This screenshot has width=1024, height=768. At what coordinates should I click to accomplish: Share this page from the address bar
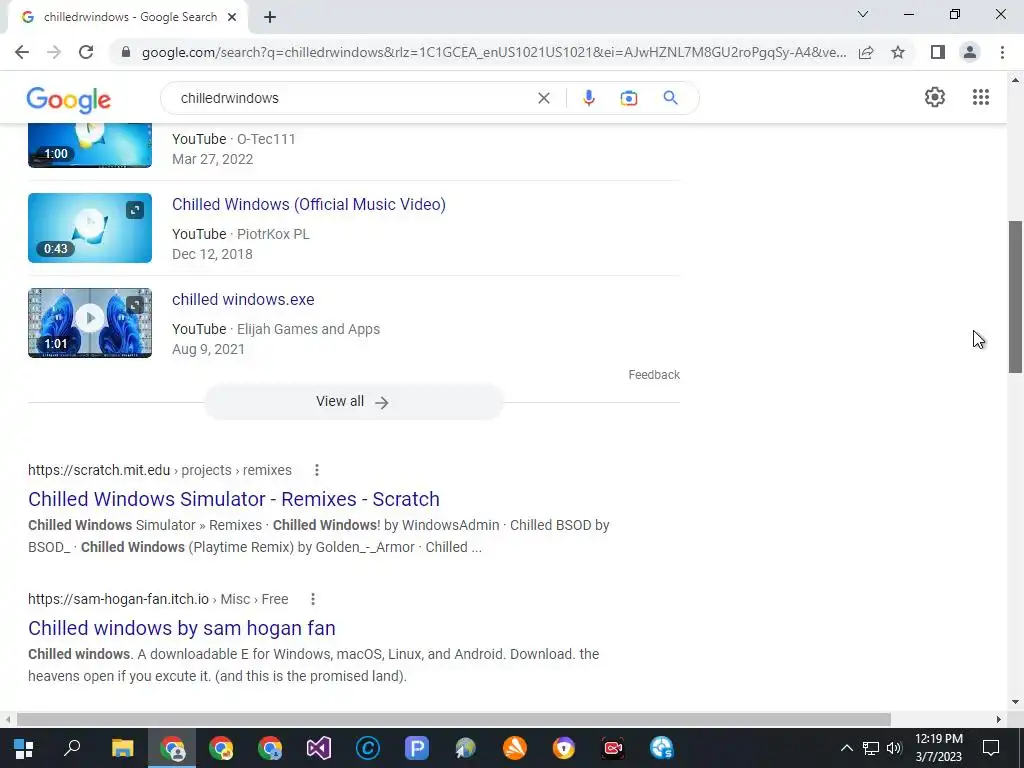coord(866,52)
